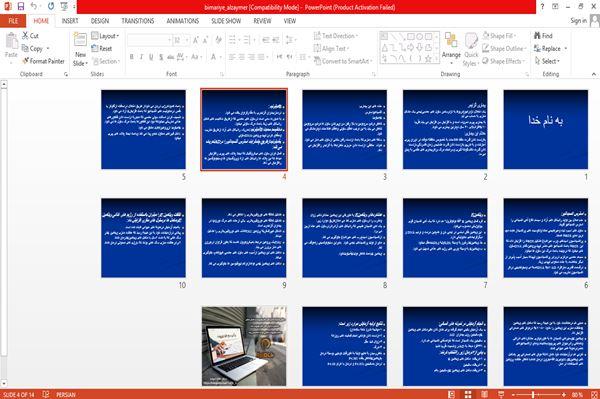Screen dimensions: 600x399
Task: Click Find in the Editing group
Action: click(543, 36)
